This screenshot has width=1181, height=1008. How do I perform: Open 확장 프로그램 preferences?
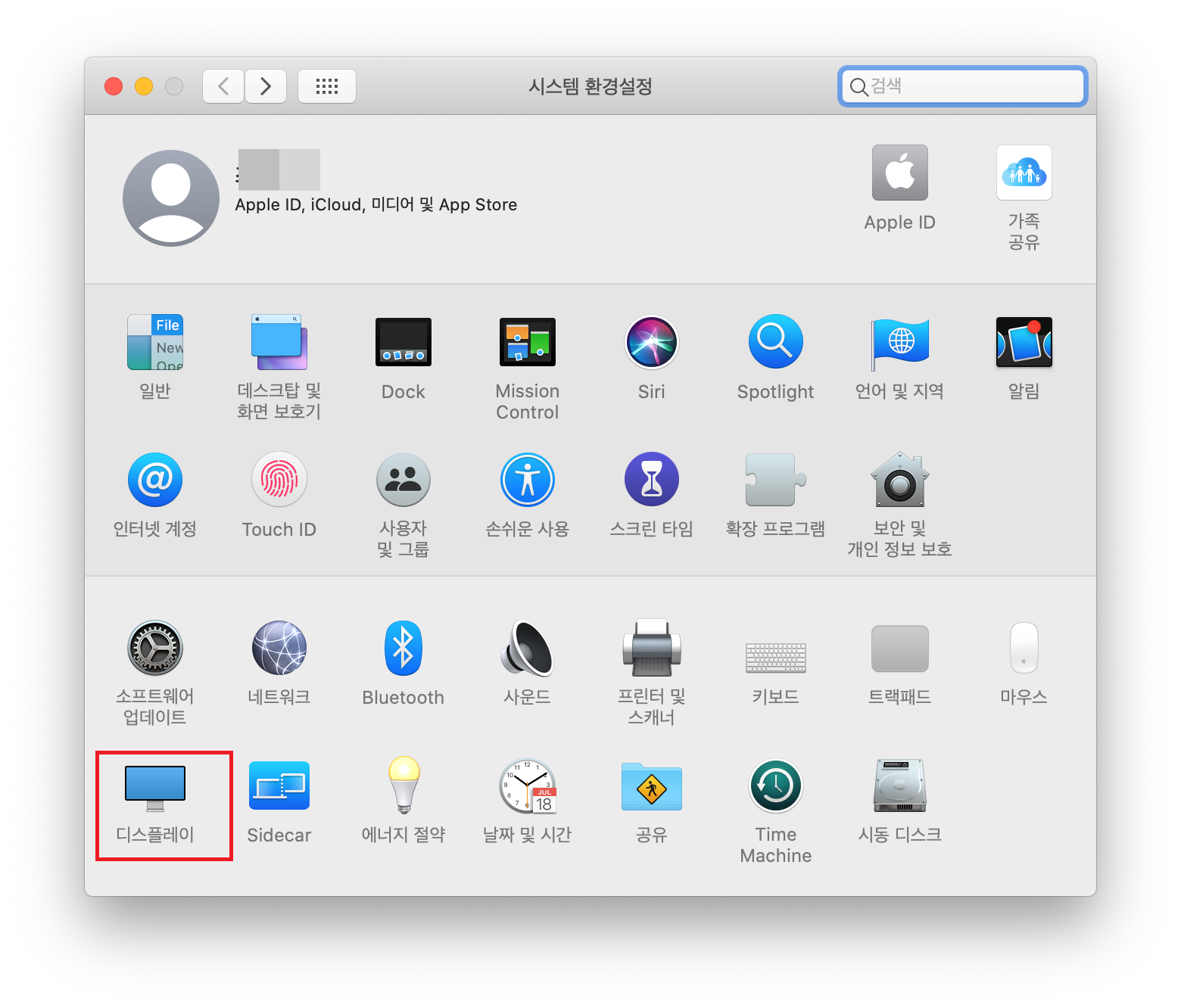point(776,480)
